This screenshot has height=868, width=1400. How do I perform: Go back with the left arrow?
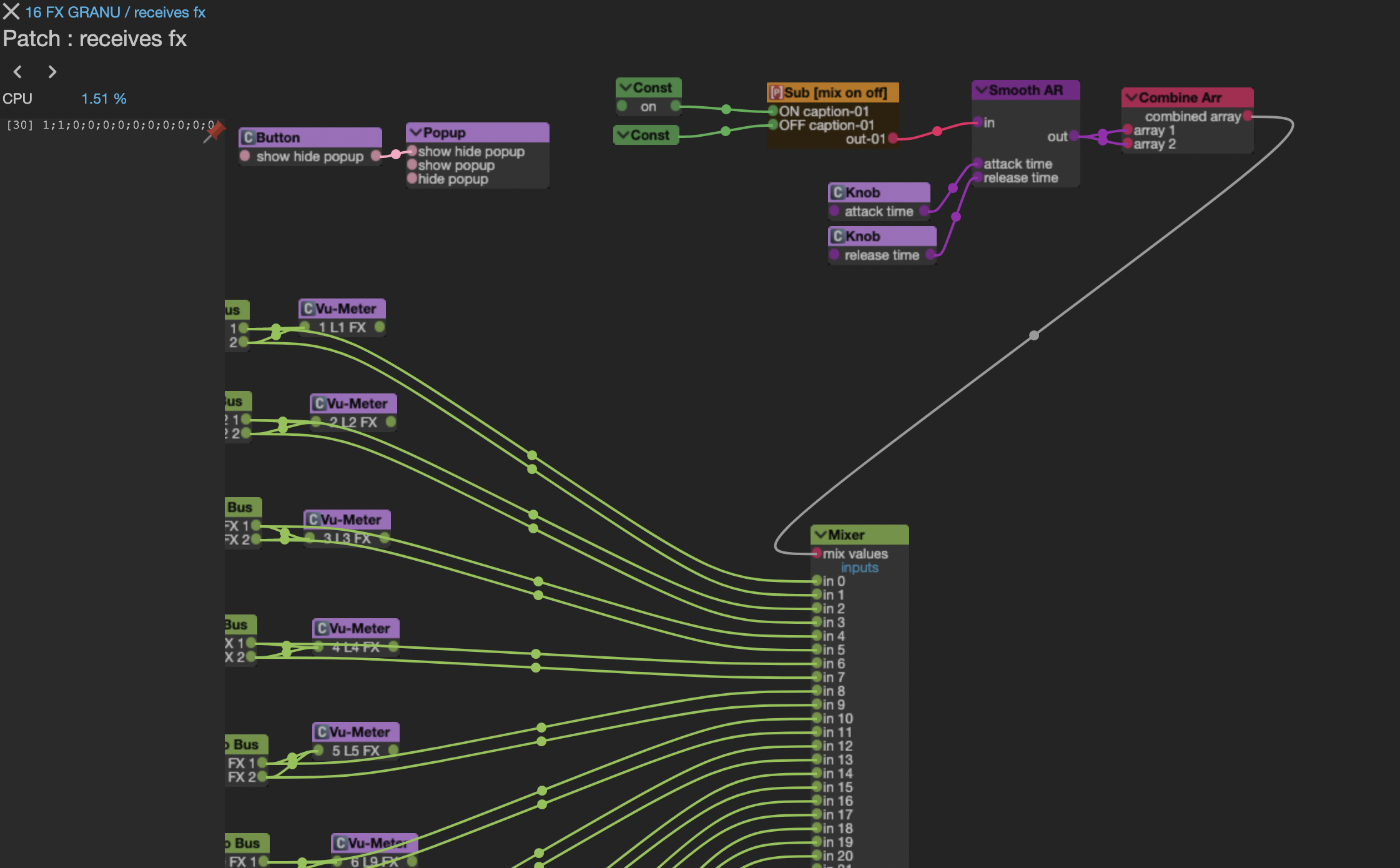click(x=18, y=72)
